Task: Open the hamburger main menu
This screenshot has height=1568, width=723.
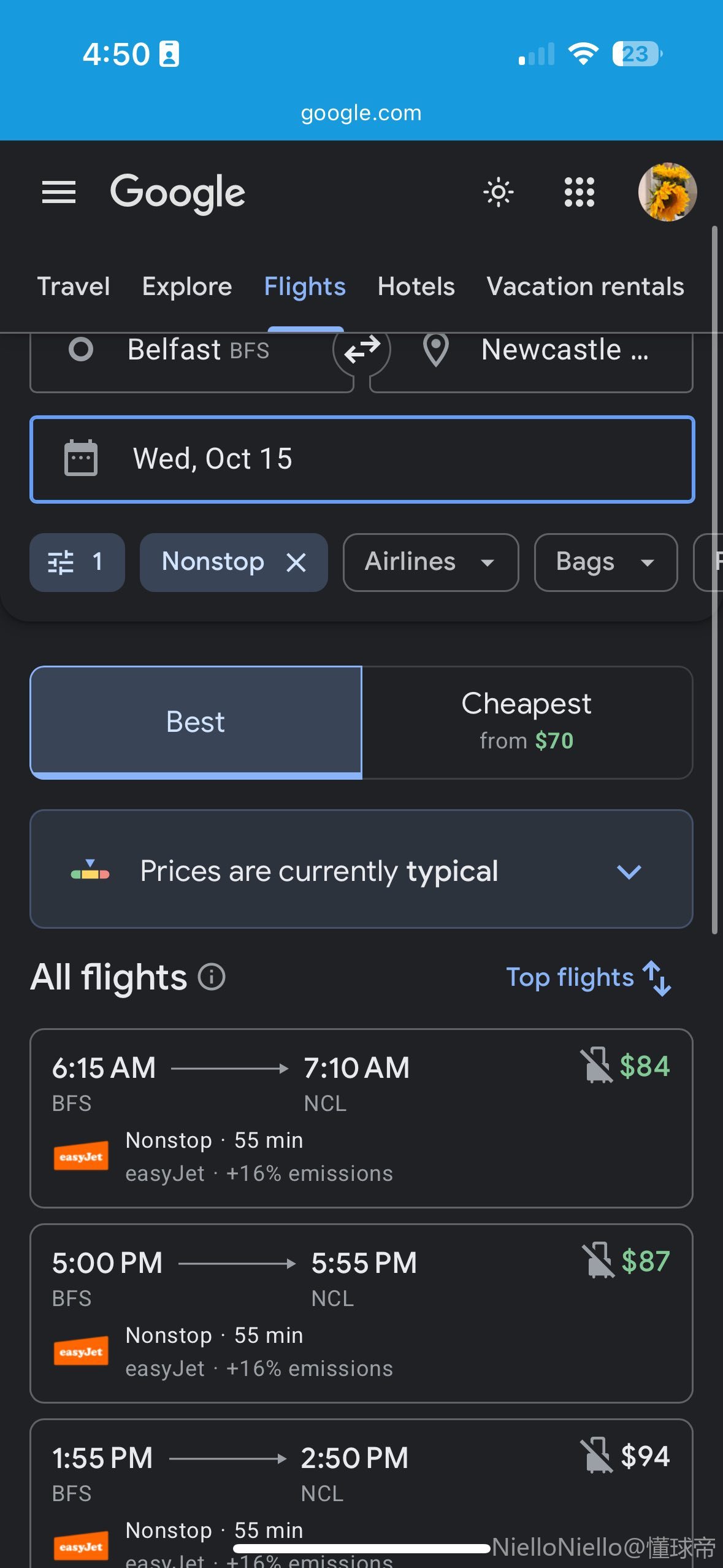Action: tap(58, 192)
